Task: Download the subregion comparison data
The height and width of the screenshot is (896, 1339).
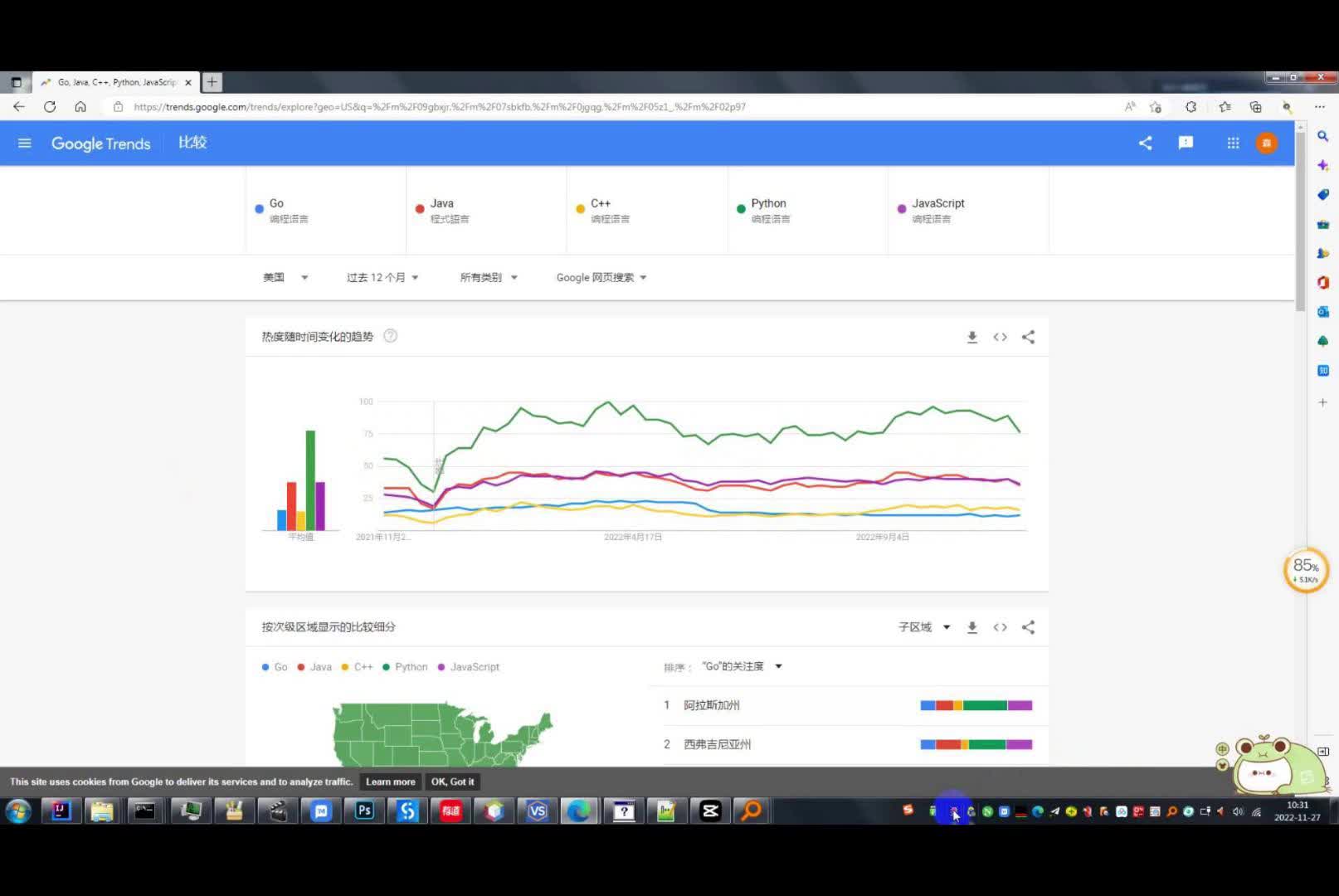Action: (x=972, y=627)
